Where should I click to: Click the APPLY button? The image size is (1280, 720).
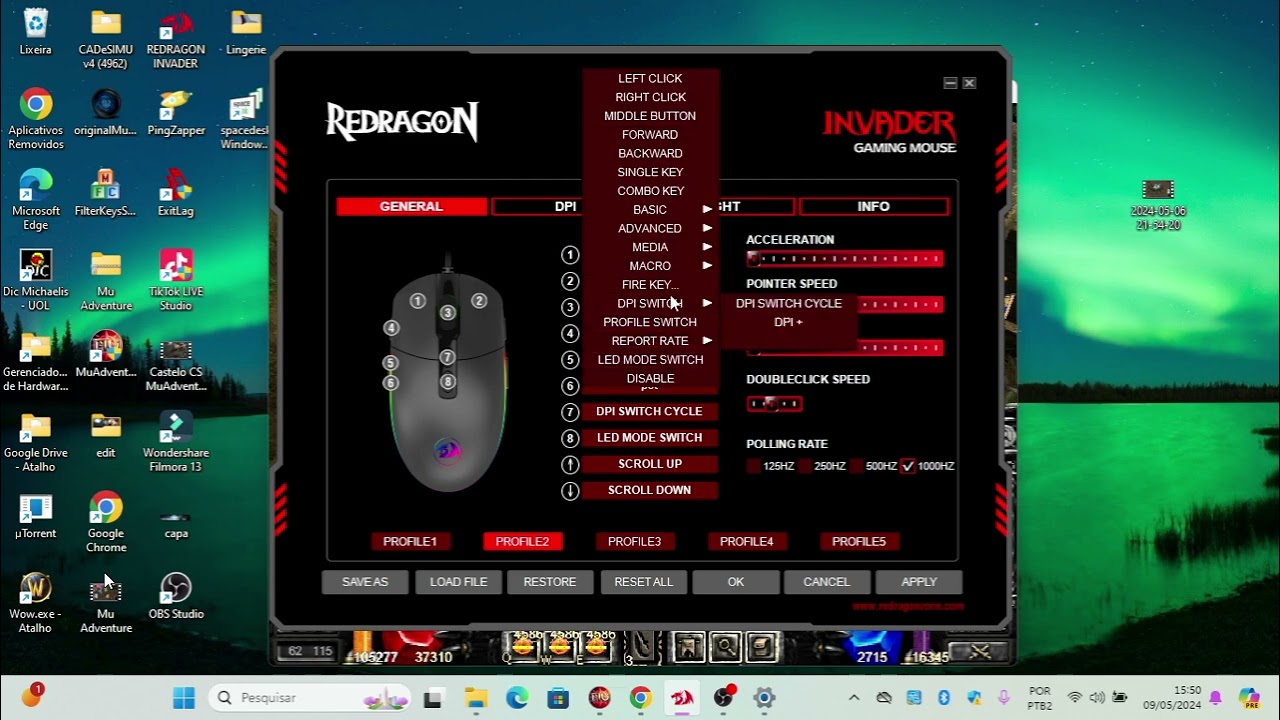click(x=919, y=582)
